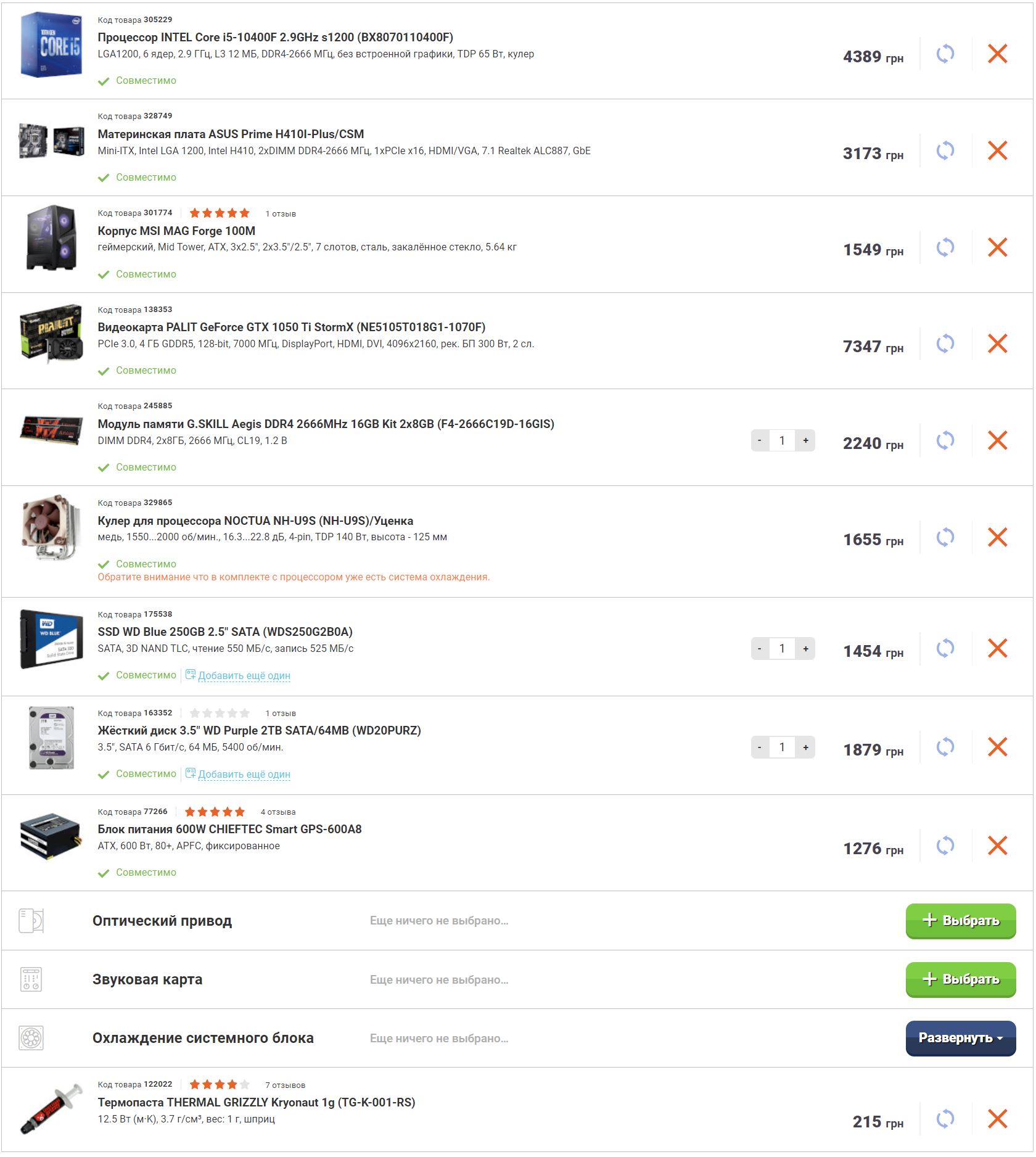The height and width of the screenshot is (1157, 1036).
Task: Delete the WD Purple 2TB hard disk
Action: click(997, 747)
